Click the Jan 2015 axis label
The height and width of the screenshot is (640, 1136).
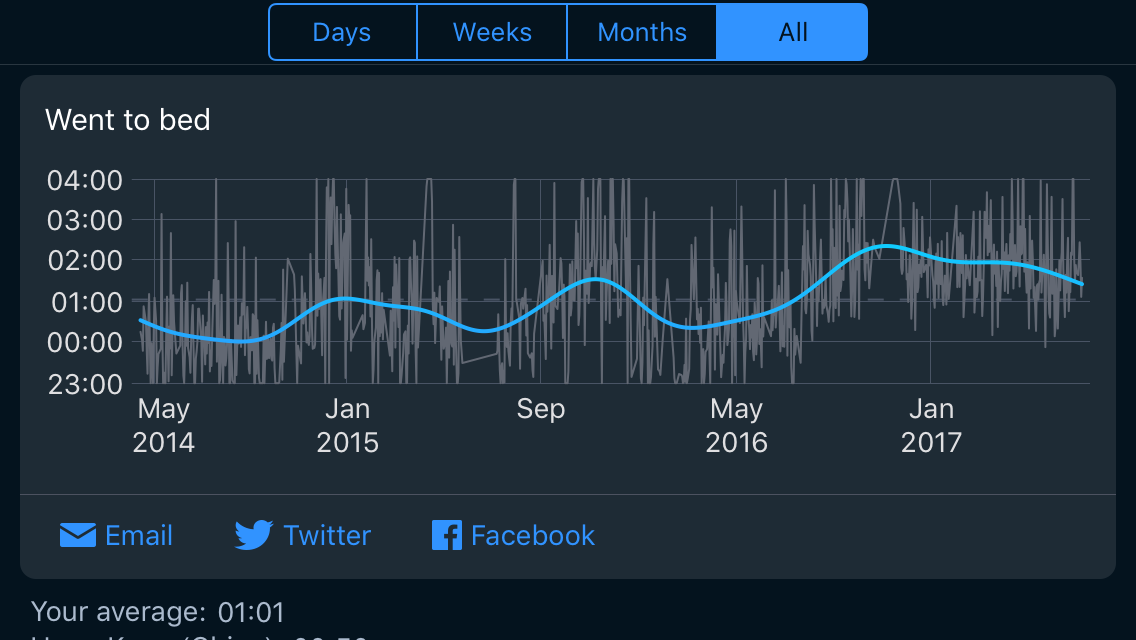pyautogui.click(x=348, y=425)
